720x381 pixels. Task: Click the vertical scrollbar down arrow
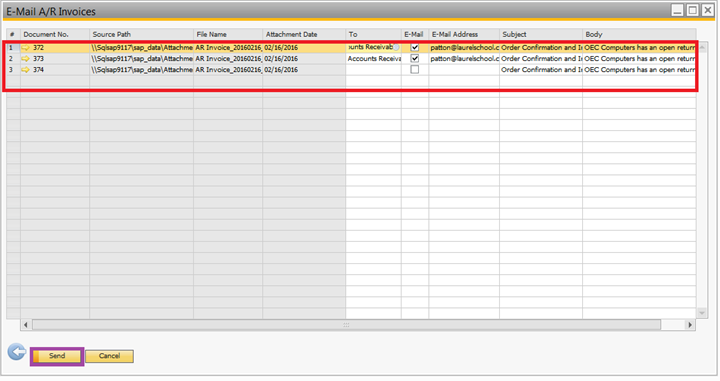tap(702, 313)
